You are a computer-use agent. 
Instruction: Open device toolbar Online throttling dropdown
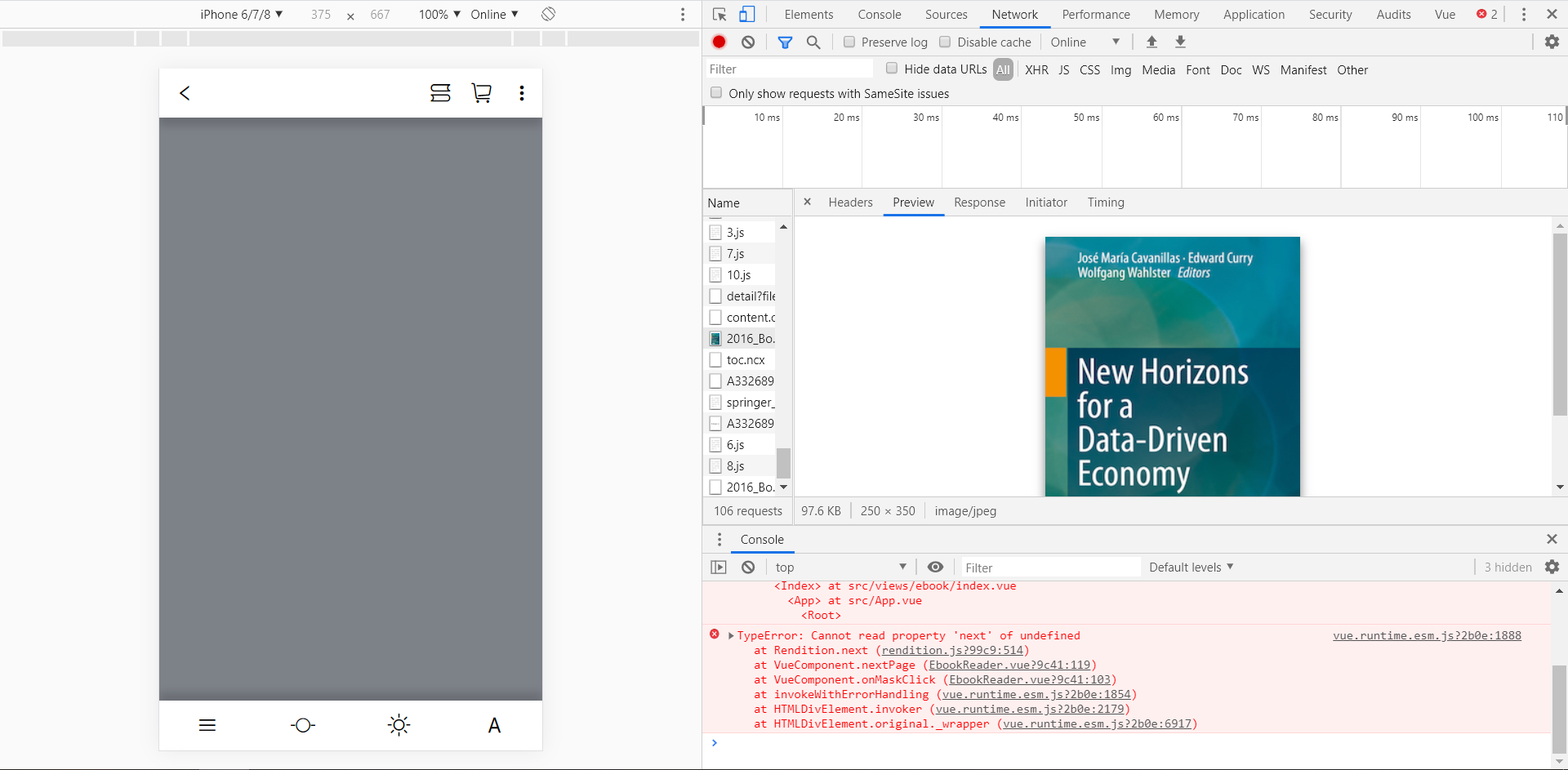pyautogui.click(x=494, y=14)
